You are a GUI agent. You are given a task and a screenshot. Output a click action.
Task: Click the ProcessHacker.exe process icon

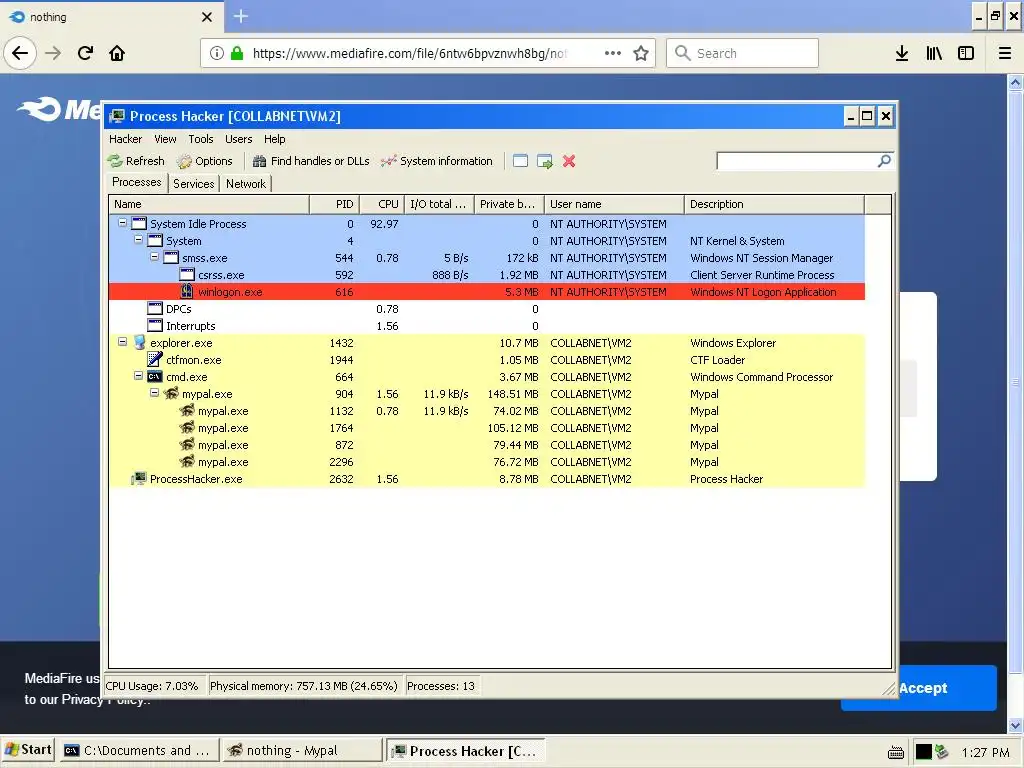139,479
